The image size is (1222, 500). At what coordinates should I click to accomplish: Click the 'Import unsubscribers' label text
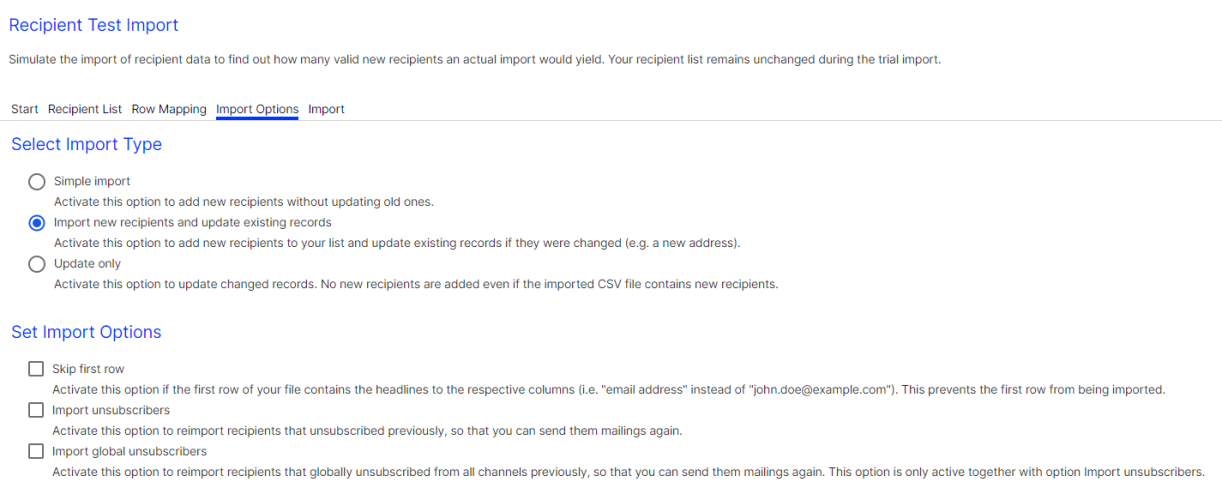coord(111,410)
